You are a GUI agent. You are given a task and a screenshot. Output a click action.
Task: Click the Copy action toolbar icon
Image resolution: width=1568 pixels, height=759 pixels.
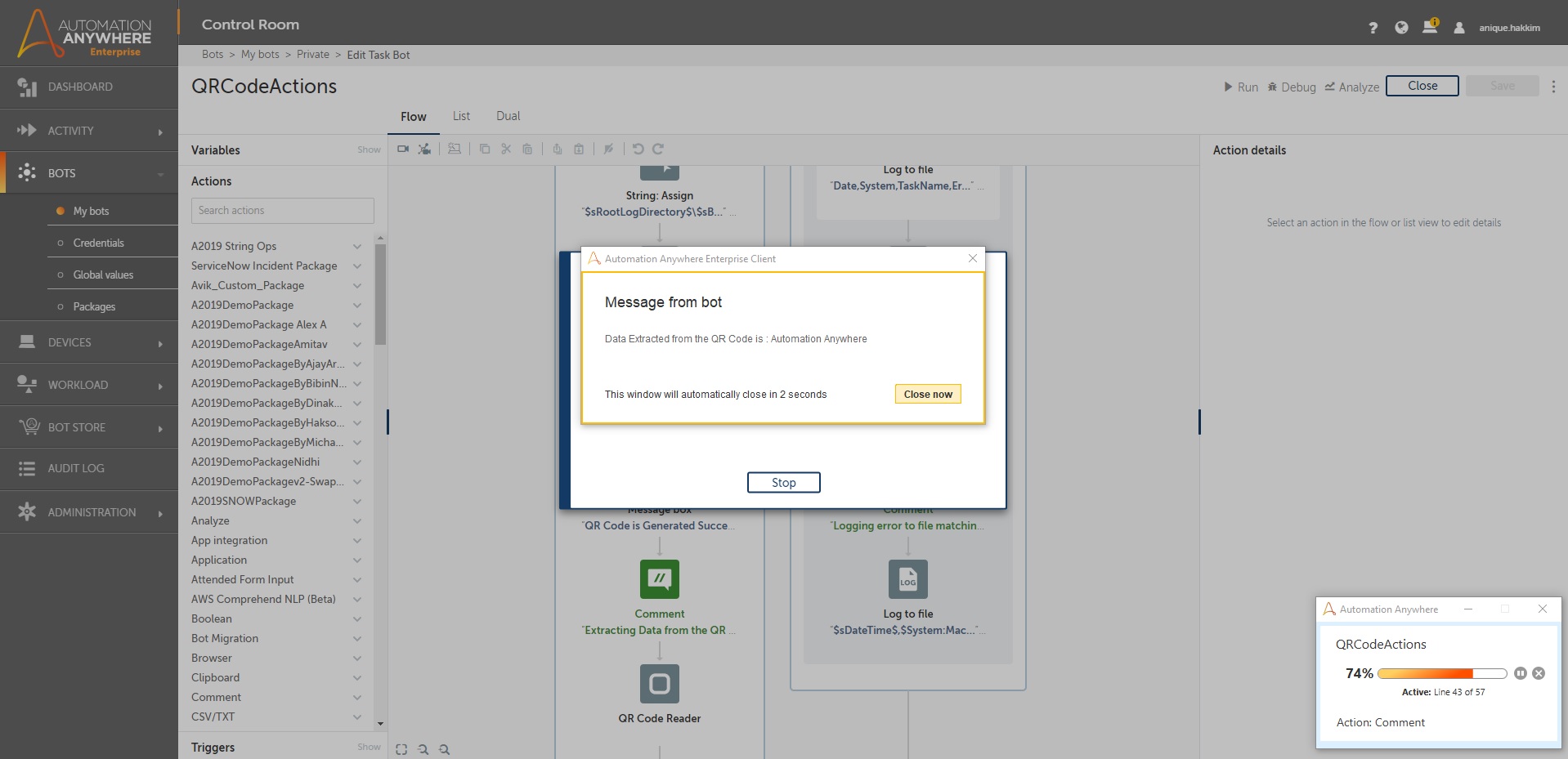pos(485,149)
